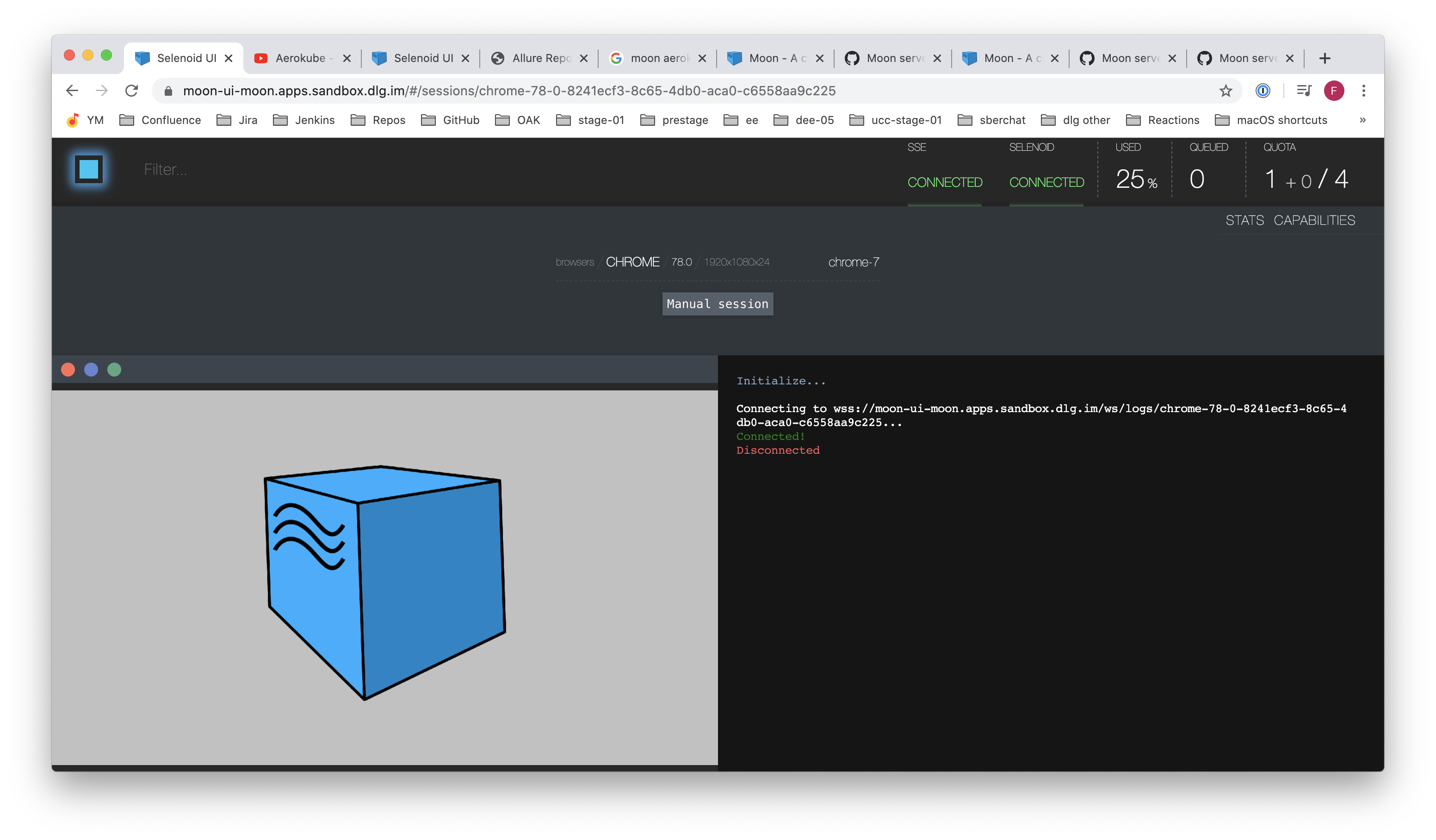Click the page reload icon

132,91
